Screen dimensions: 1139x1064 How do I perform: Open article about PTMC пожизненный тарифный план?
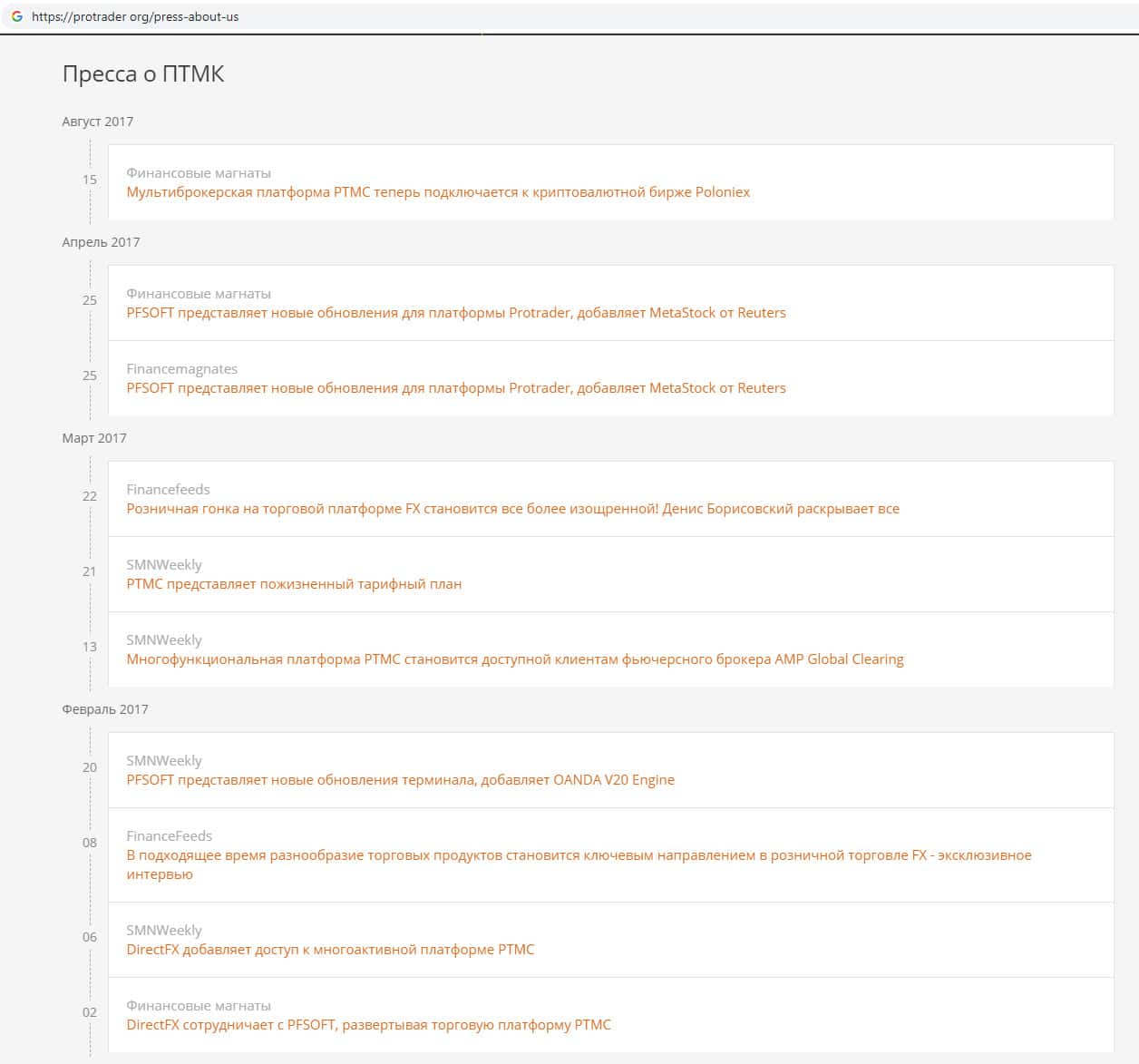coord(294,584)
